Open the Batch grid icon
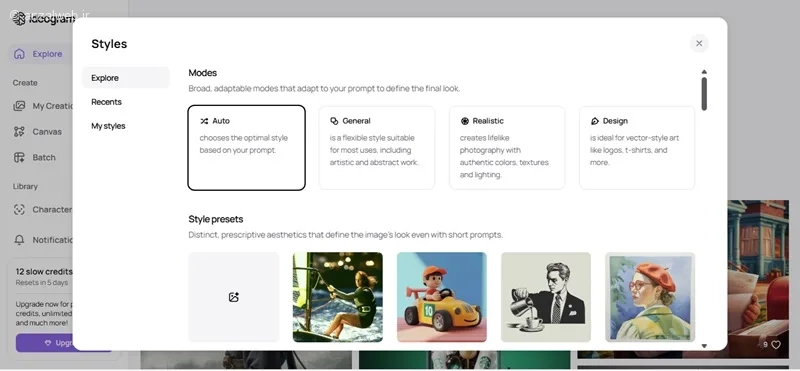This screenshot has width=800, height=371. (x=19, y=157)
